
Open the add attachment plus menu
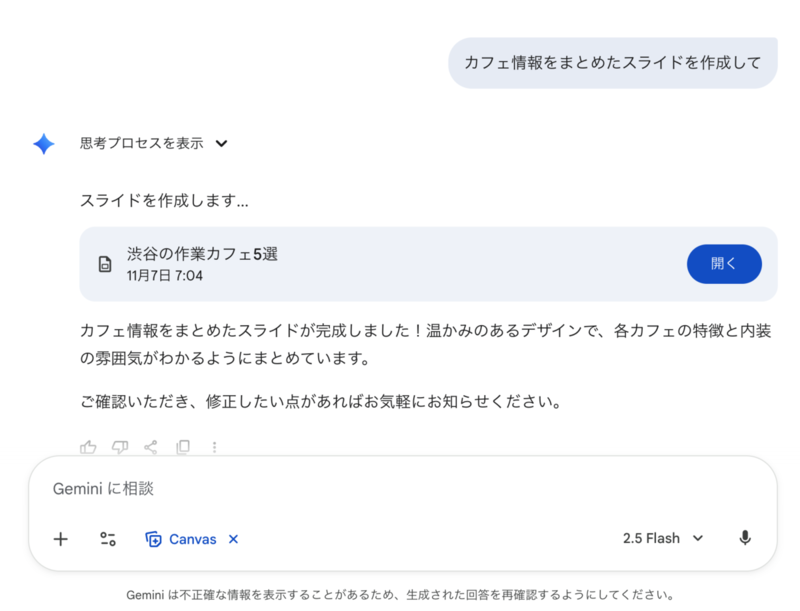60,538
